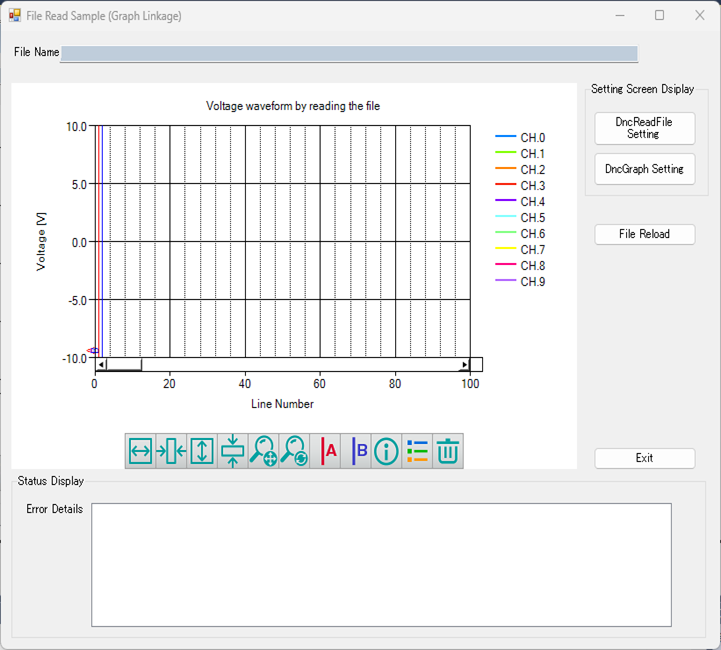Click the horizontal shrink graph icon

pos(171,451)
